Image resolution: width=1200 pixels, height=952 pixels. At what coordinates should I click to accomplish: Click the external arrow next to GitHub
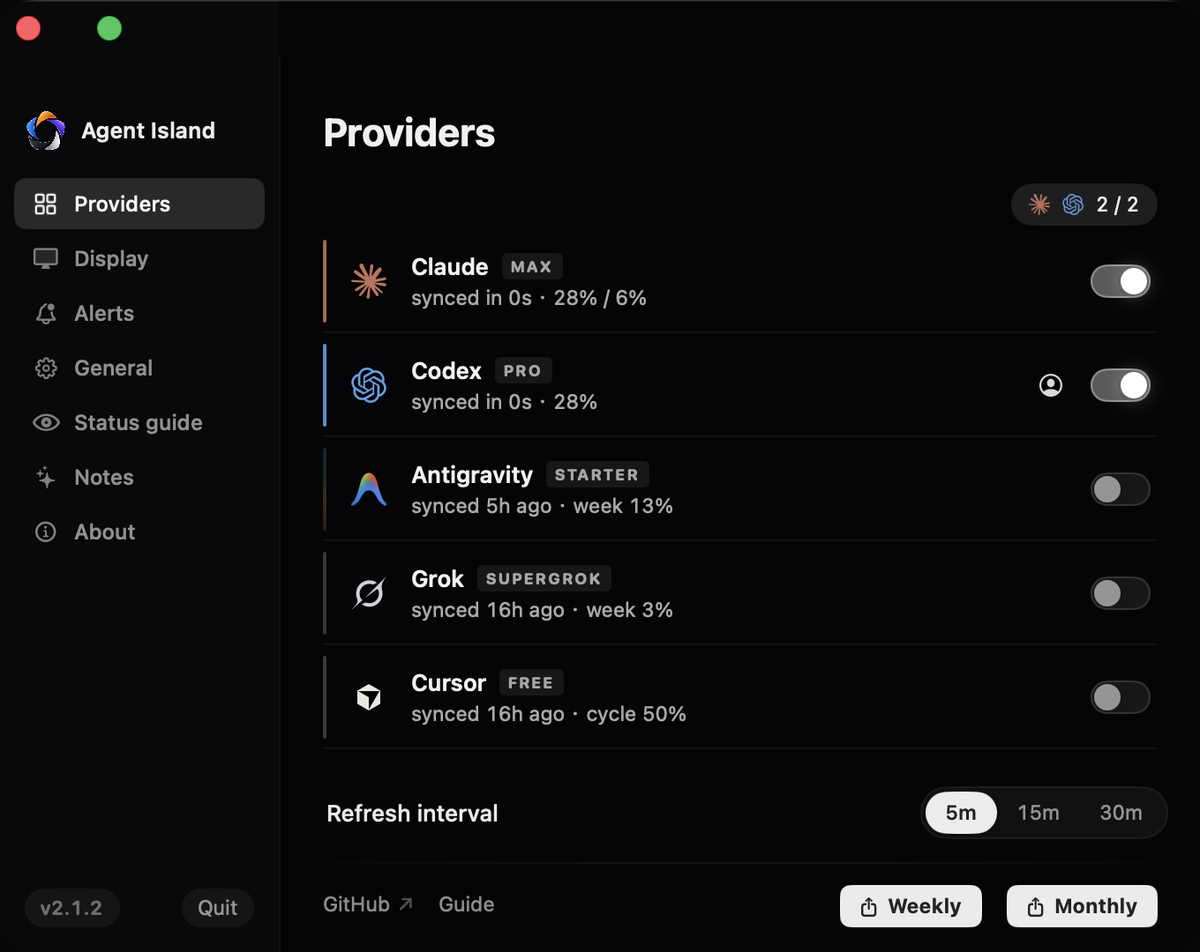[x=405, y=904]
